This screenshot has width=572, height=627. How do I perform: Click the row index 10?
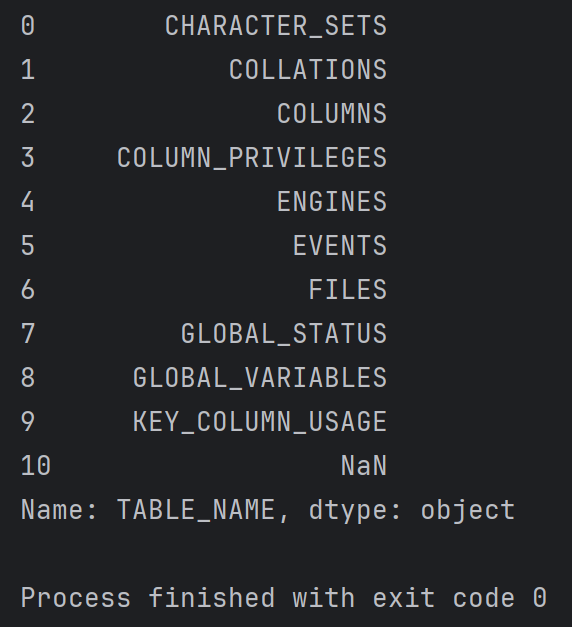36,466
